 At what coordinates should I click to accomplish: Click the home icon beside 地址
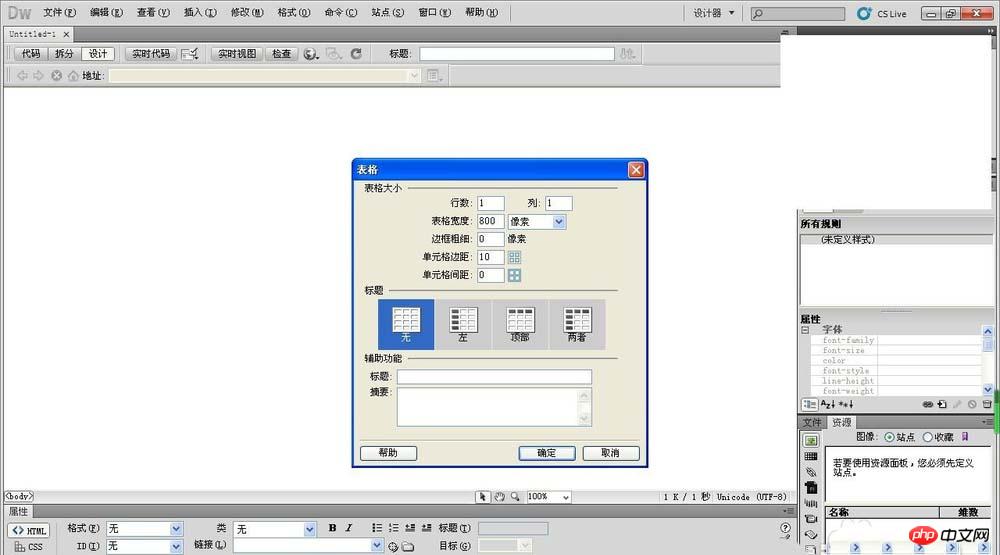click(x=73, y=76)
